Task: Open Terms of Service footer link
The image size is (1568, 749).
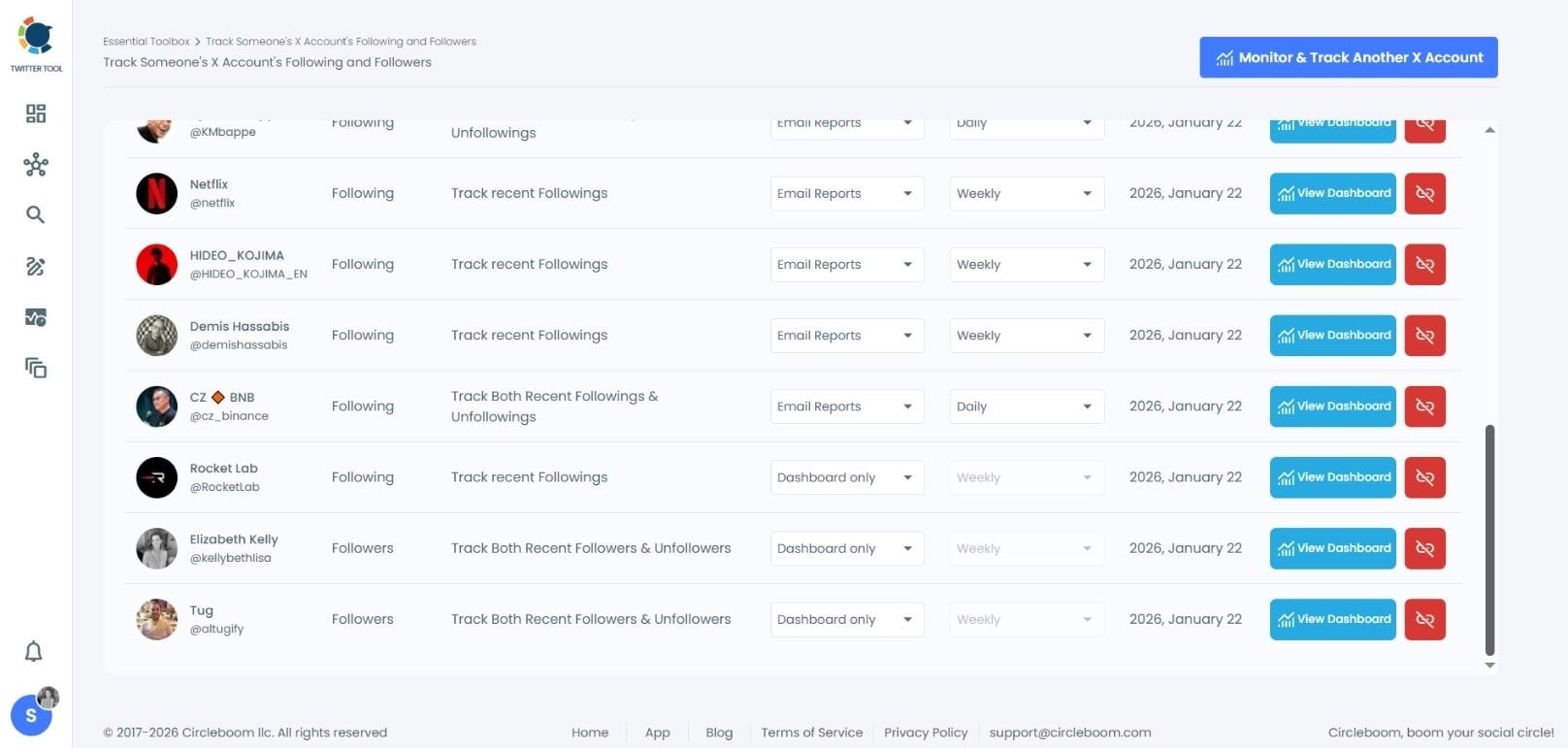Action: click(811, 733)
